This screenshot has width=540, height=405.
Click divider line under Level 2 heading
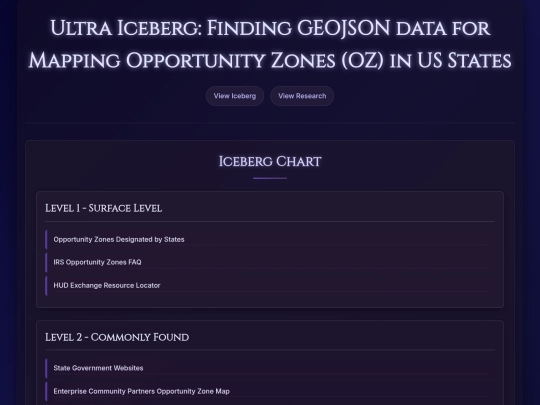270,350
